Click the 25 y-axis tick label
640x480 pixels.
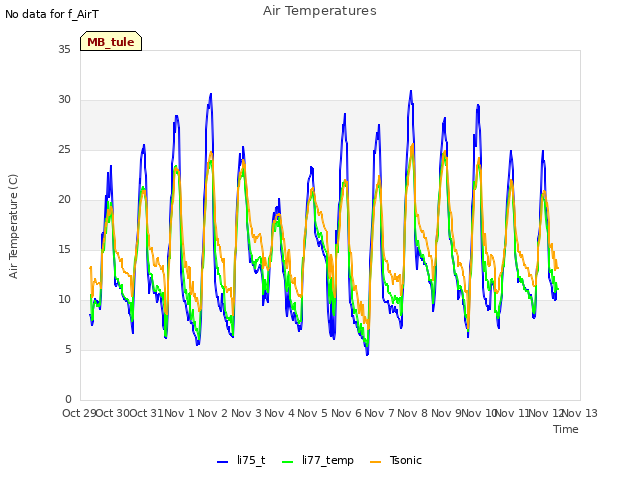click(x=64, y=149)
